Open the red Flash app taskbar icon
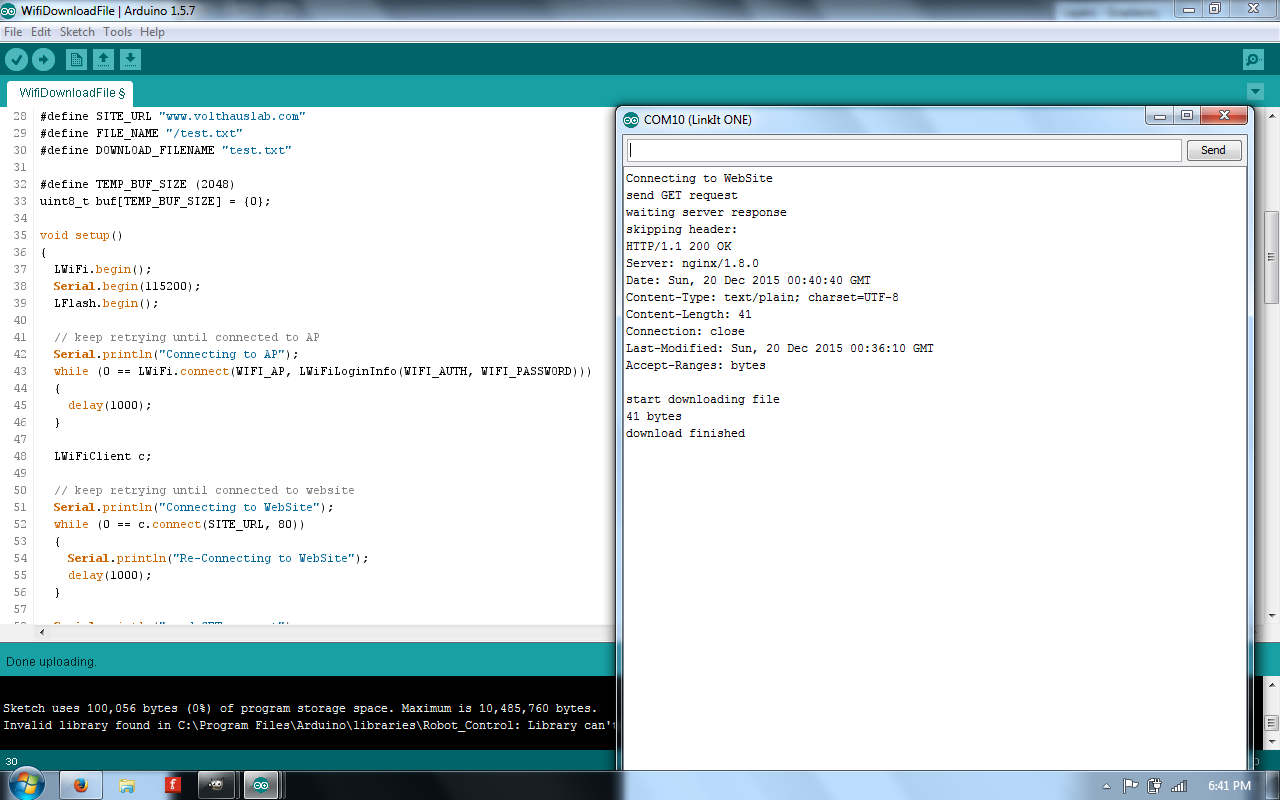This screenshot has height=800, width=1280. 173,785
